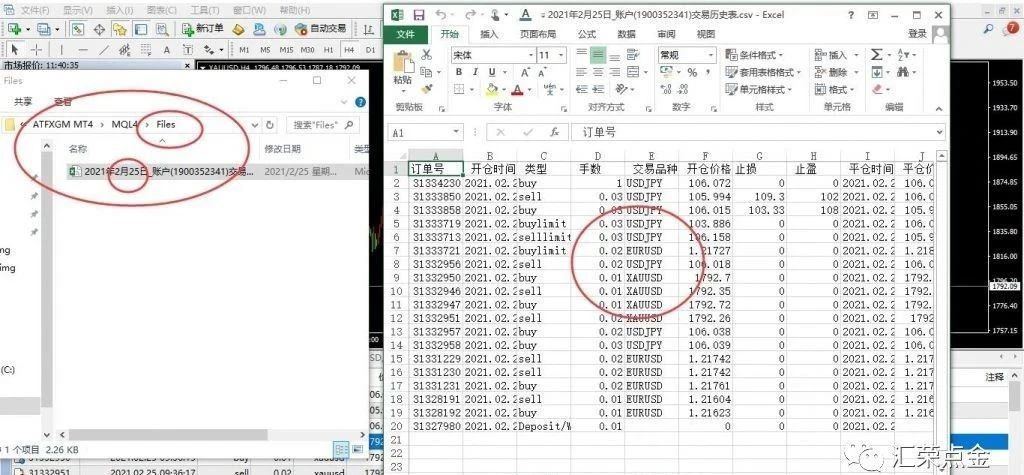Viewport: 1024px width, 475px height.
Task: Open Find and Select binoculars
Action: tap(904, 73)
